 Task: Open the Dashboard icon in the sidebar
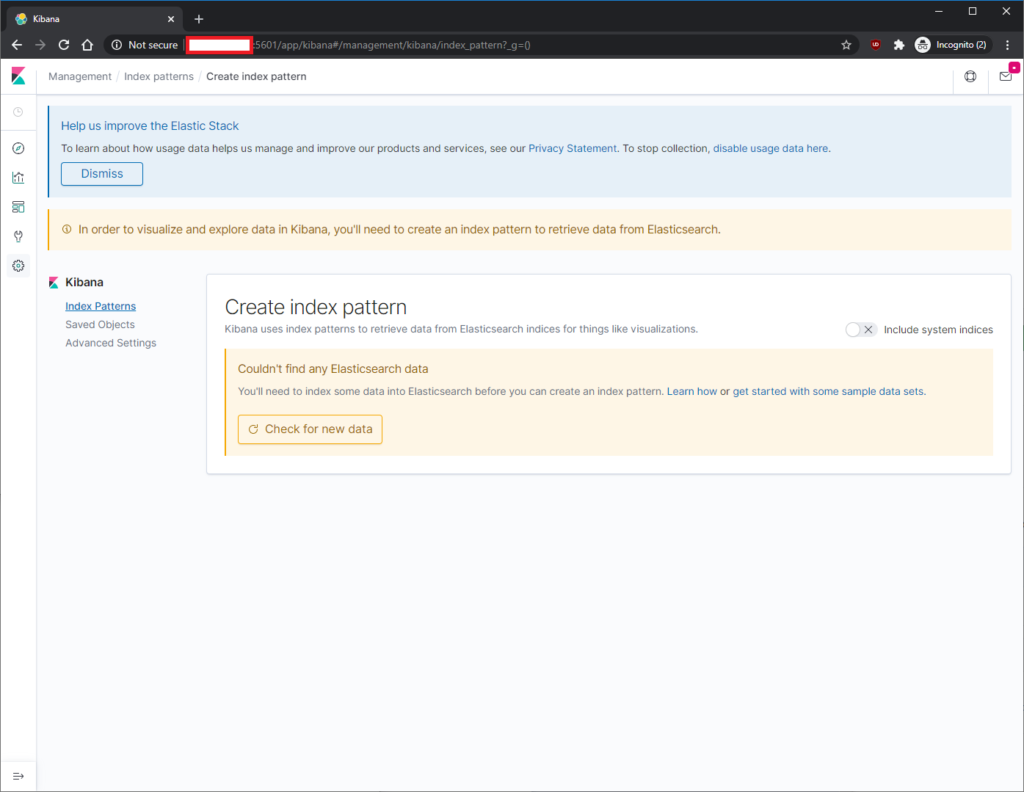[x=18, y=207]
